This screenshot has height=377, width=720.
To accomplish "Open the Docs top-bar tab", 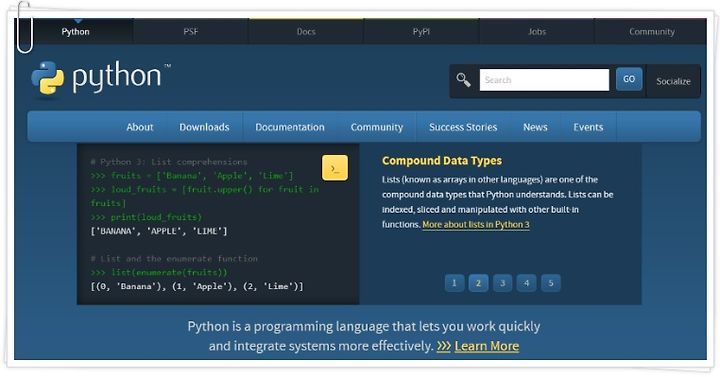I will pyautogui.click(x=306, y=32).
